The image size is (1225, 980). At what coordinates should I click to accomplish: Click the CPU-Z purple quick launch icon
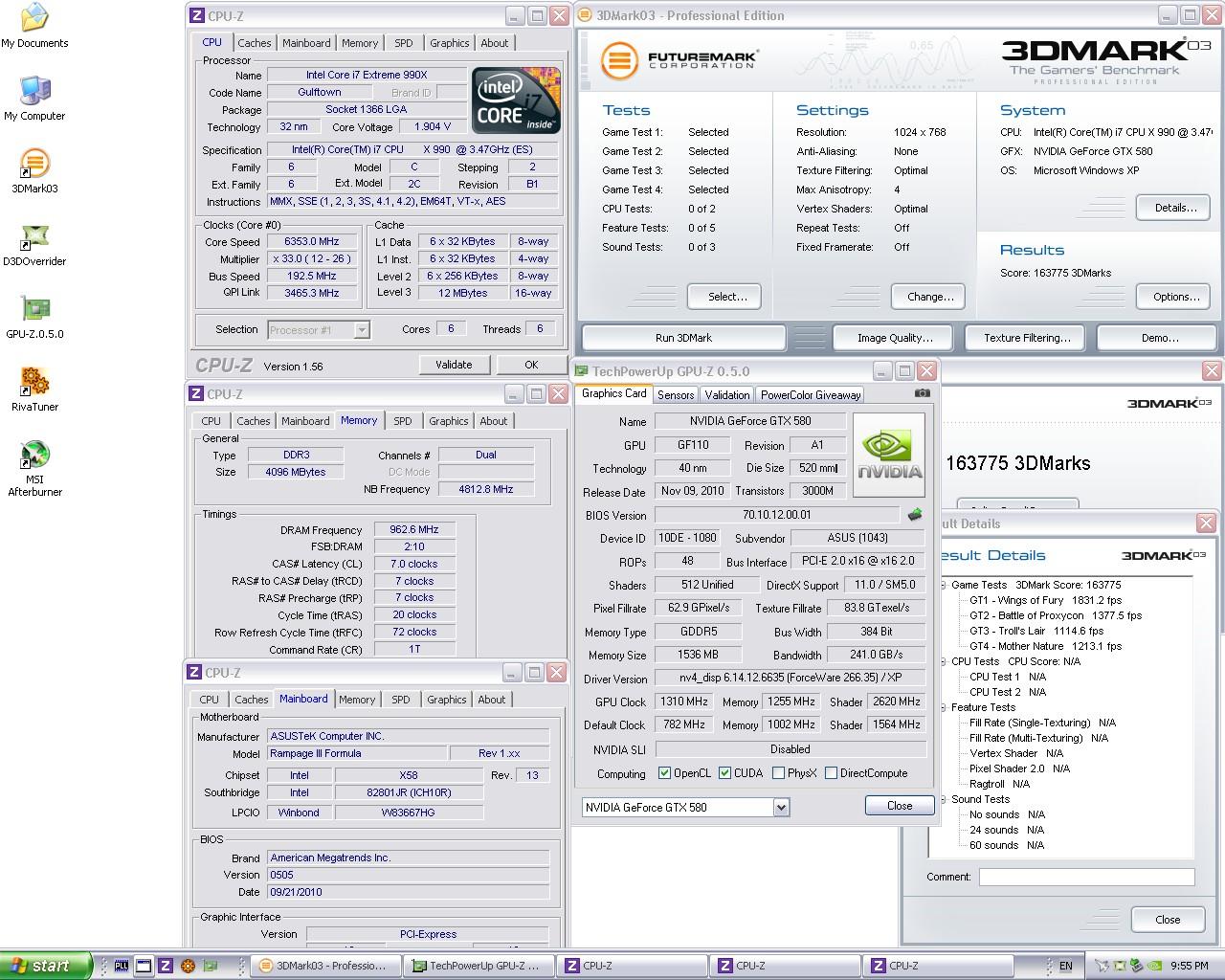(165, 966)
